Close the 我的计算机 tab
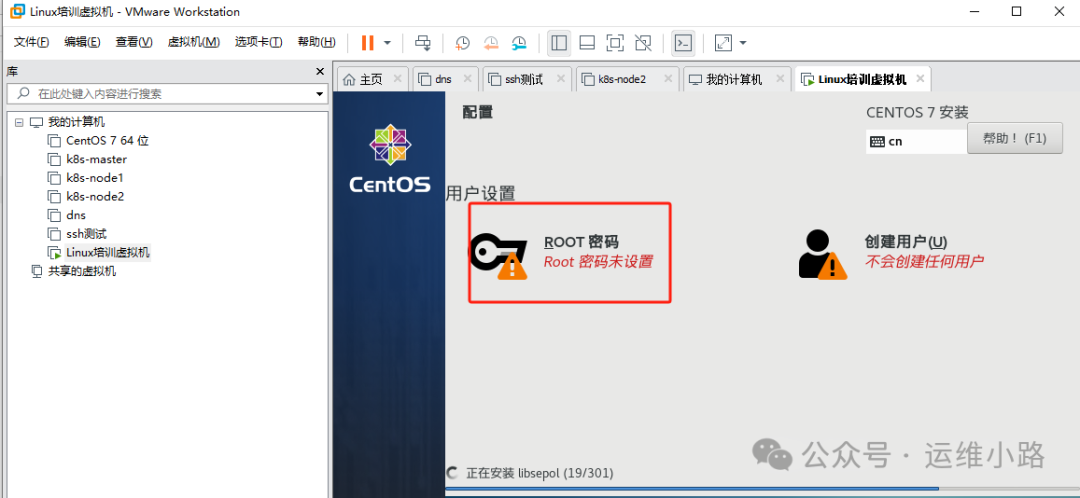The height and width of the screenshot is (498, 1080). coord(780,78)
